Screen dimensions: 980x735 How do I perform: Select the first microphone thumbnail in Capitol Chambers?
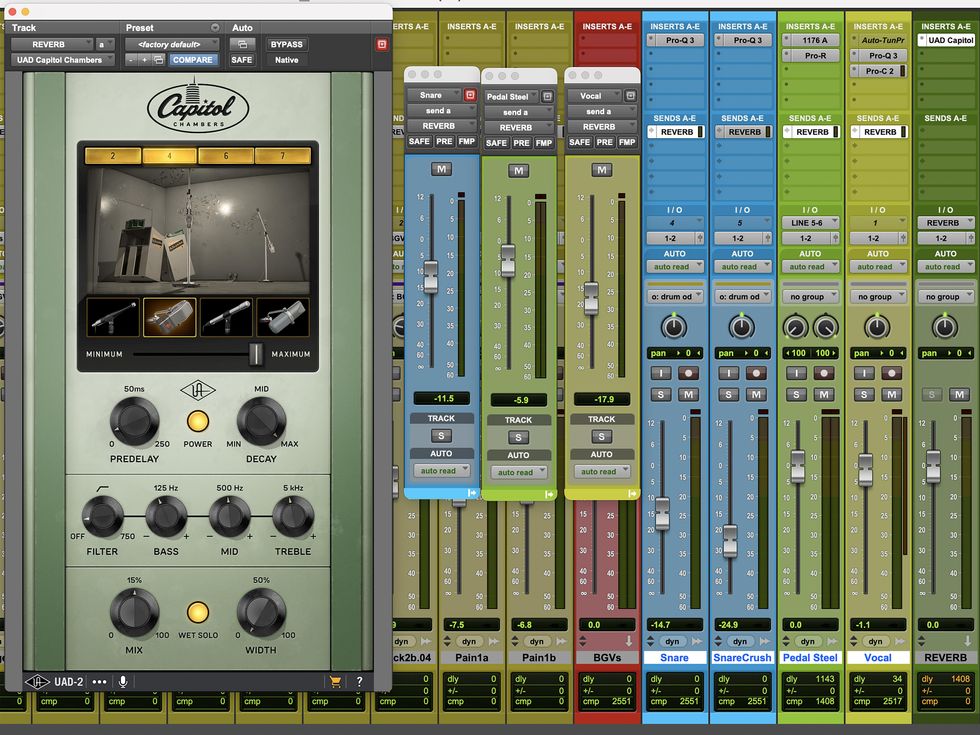(x=113, y=318)
